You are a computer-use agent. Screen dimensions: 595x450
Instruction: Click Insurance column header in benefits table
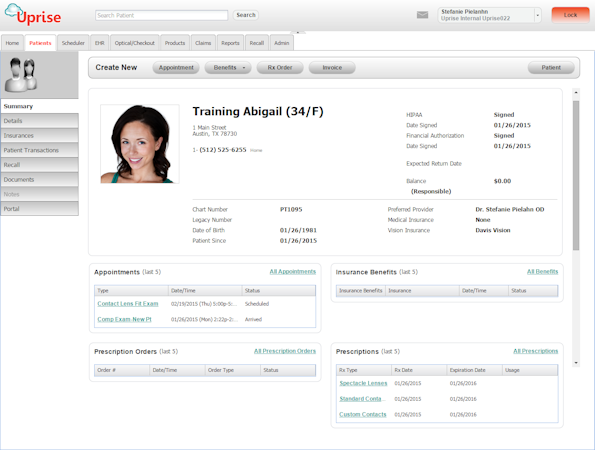(422, 291)
